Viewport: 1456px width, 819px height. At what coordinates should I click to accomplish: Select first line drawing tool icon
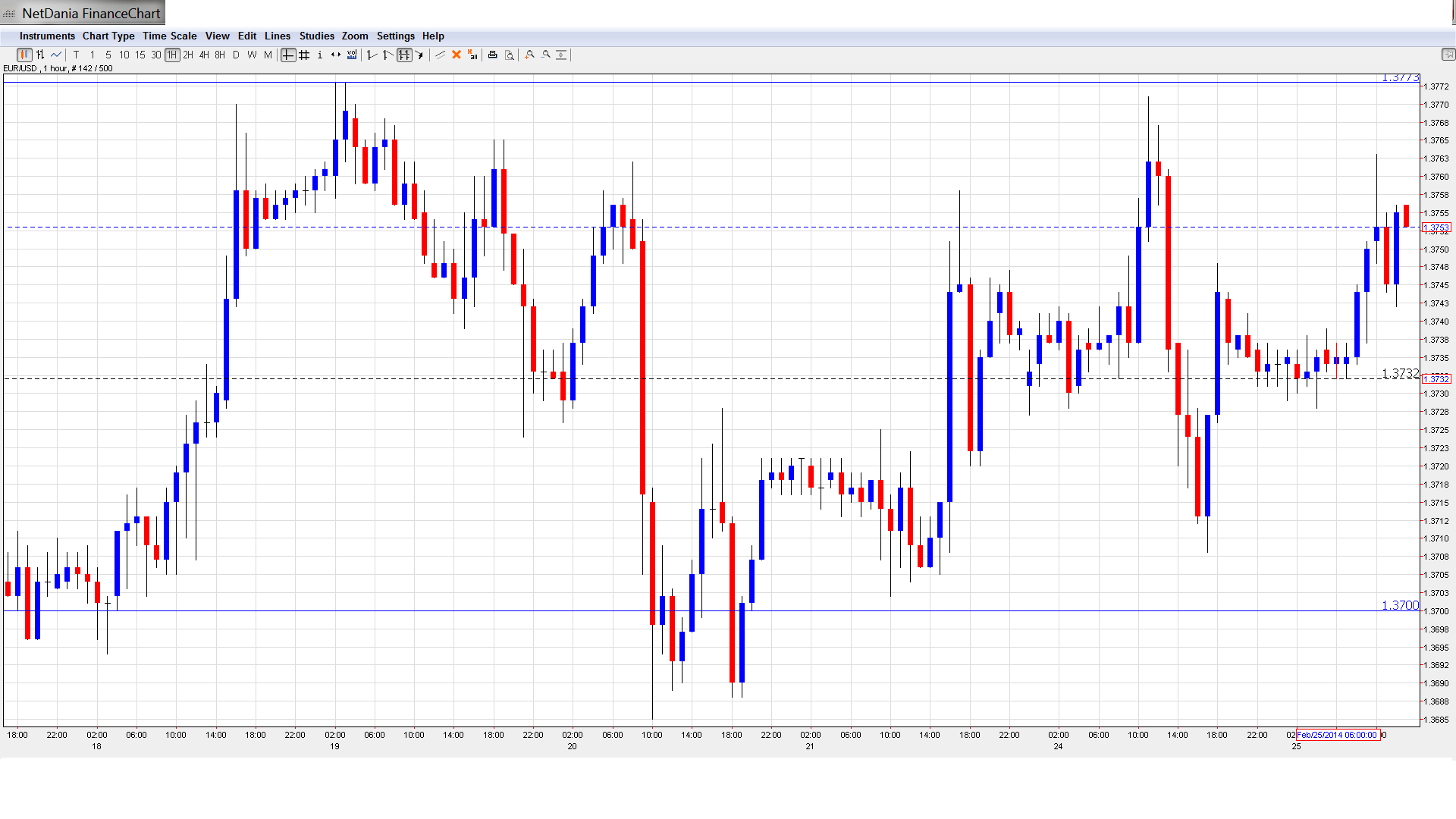tap(372, 55)
